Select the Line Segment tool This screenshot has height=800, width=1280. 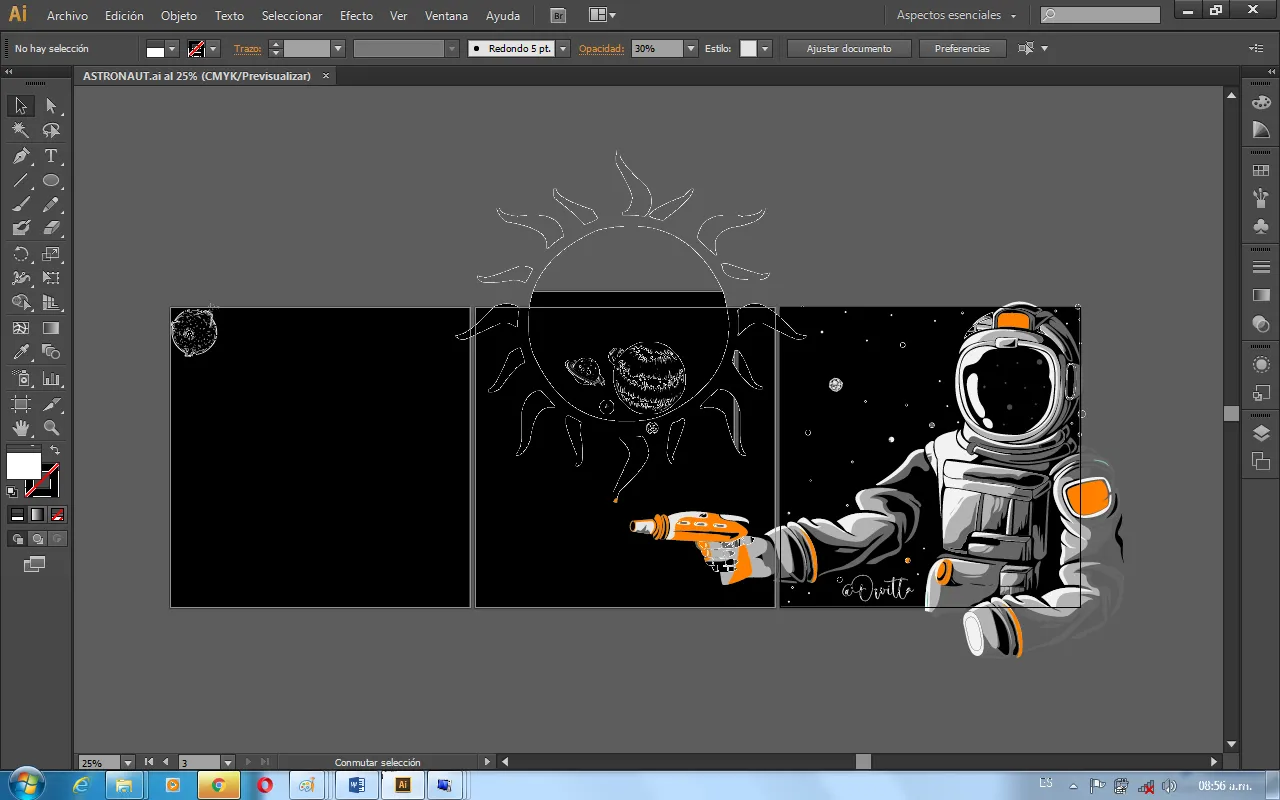[x=21, y=181]
